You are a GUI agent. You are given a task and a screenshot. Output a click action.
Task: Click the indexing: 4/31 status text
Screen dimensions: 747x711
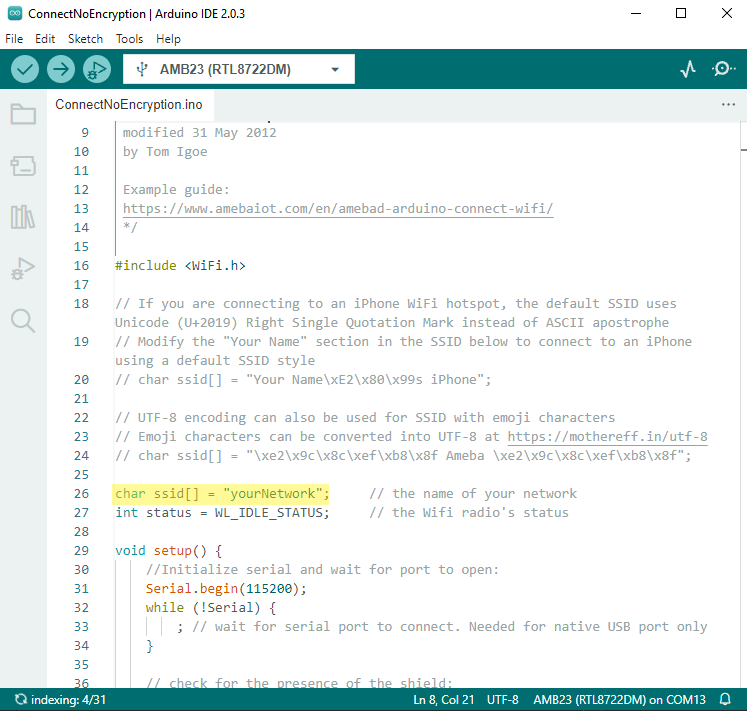[68, 700]
